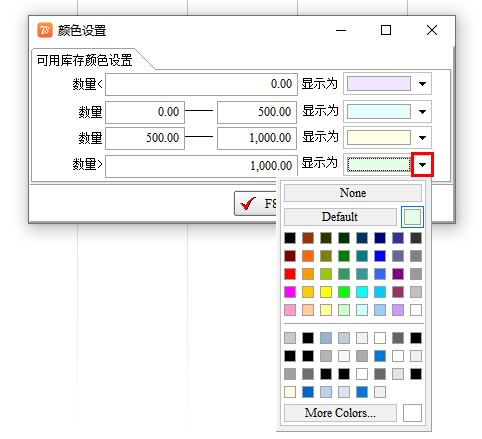Image resolution: width=482 pixels, height=439 pixels.
Task: Click the 数量< value field showing 0.00
Action: (201, 84)
